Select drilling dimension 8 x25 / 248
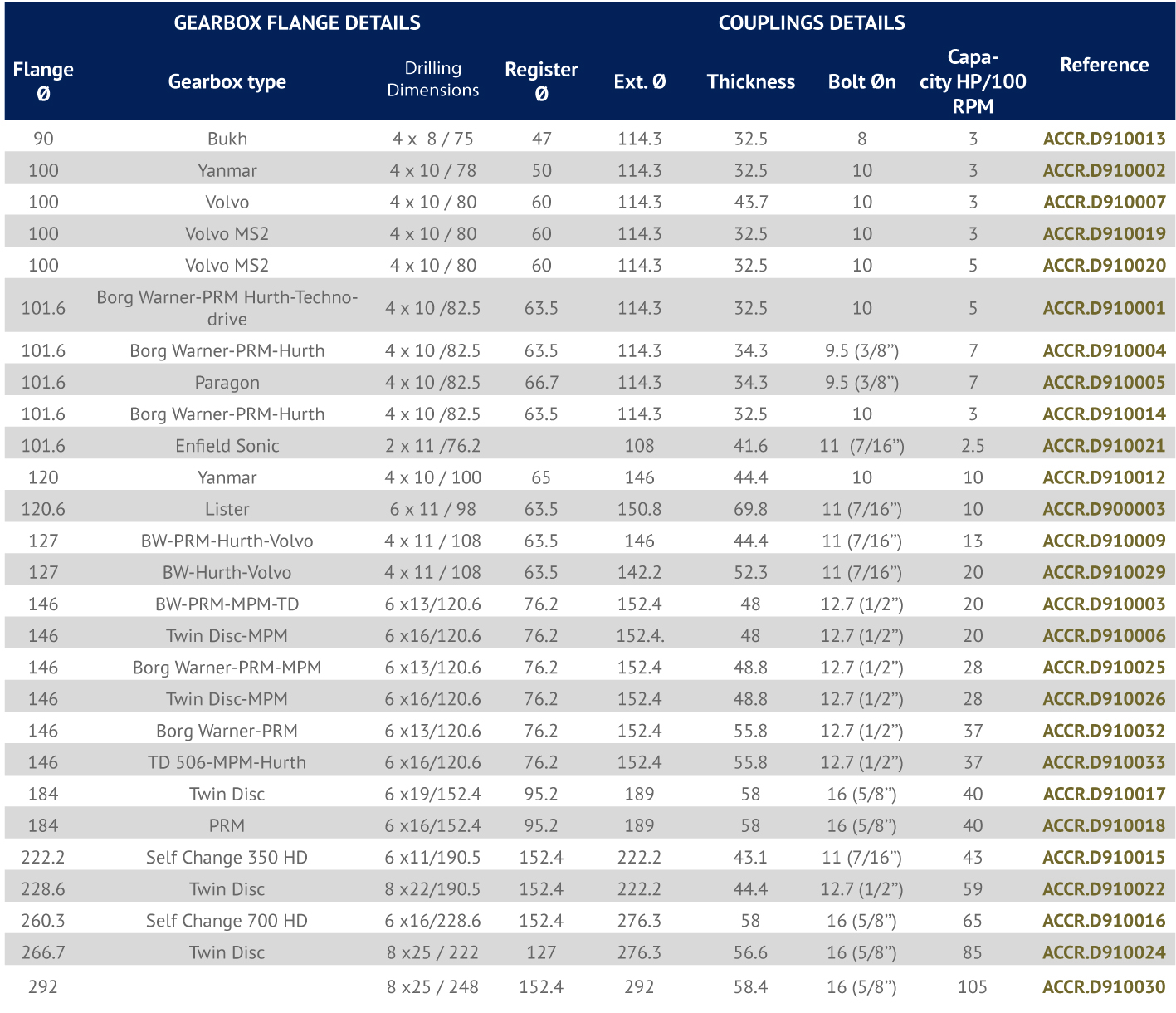Image resolution: width=1176 pixels, height=1013 pixels. pyautogui.click(x=433, y=986)
